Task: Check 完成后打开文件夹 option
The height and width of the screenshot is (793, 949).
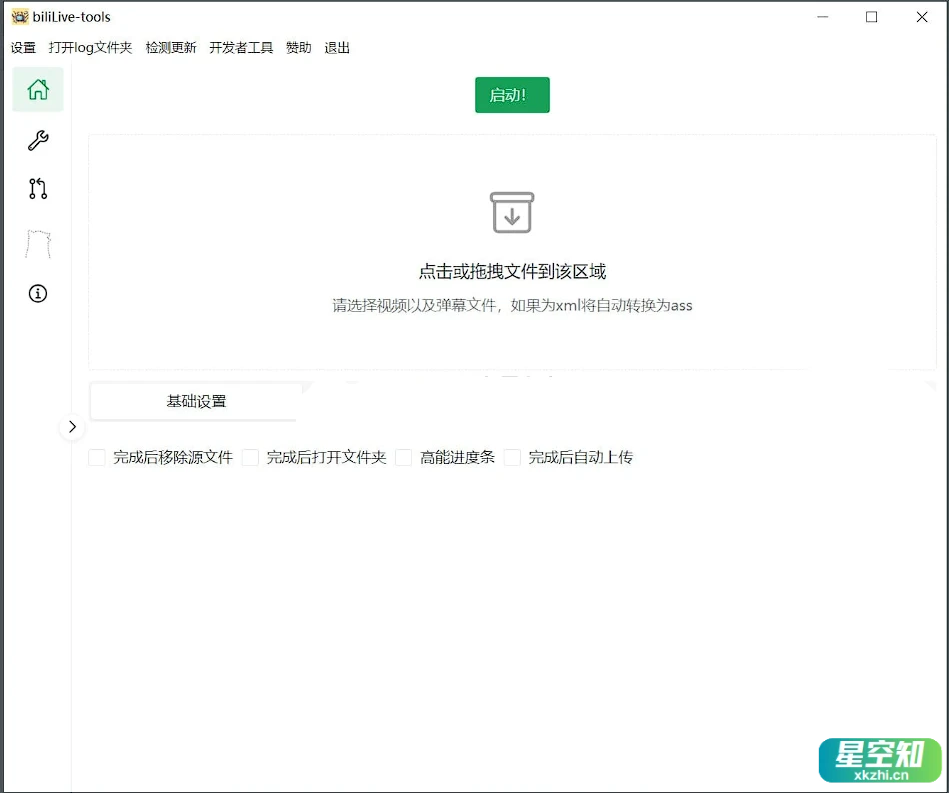Action: tap(252, 457)
